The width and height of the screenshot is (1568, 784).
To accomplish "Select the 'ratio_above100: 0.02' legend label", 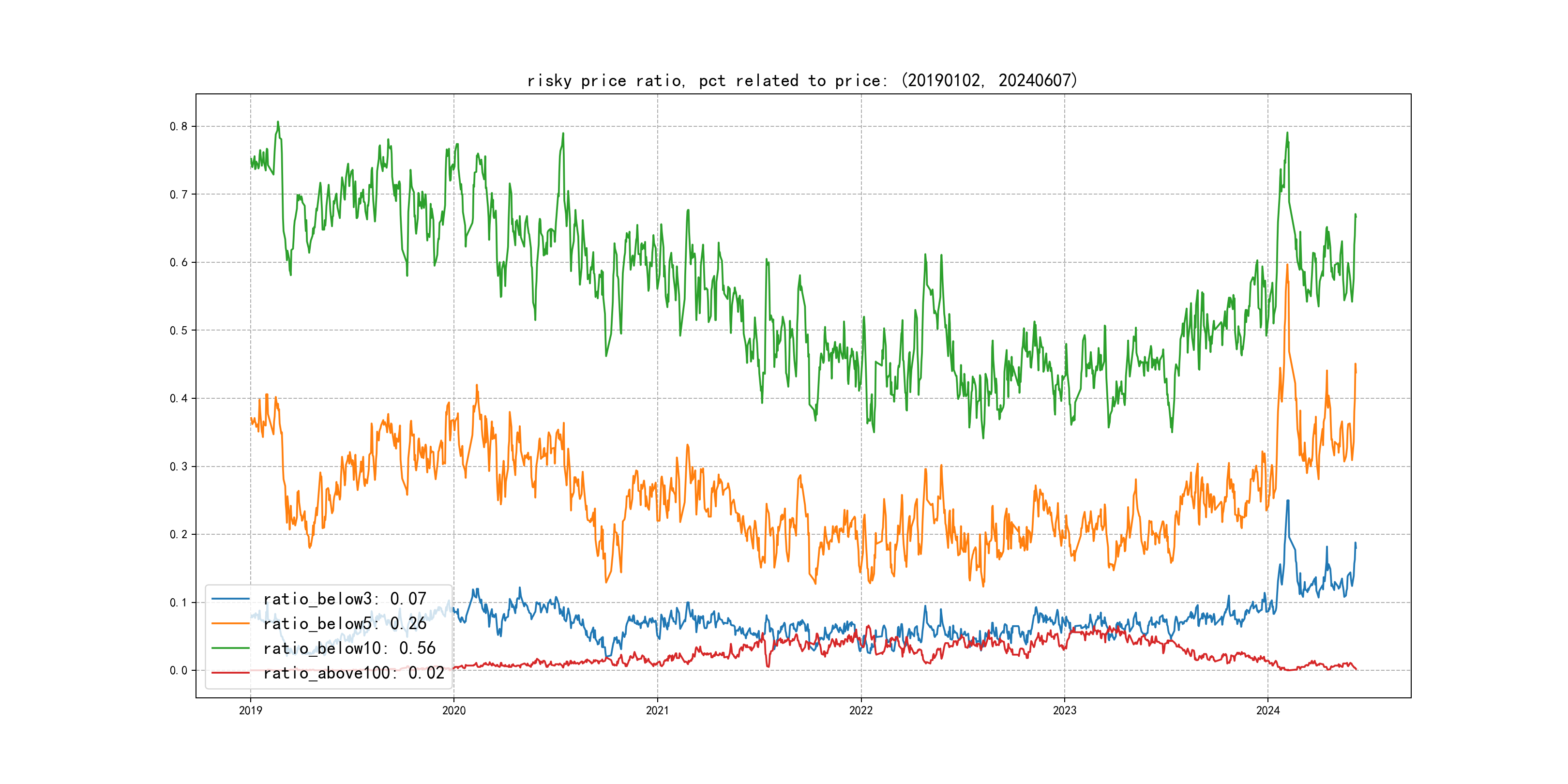I will pyautogui.click(x=354, y=673).
